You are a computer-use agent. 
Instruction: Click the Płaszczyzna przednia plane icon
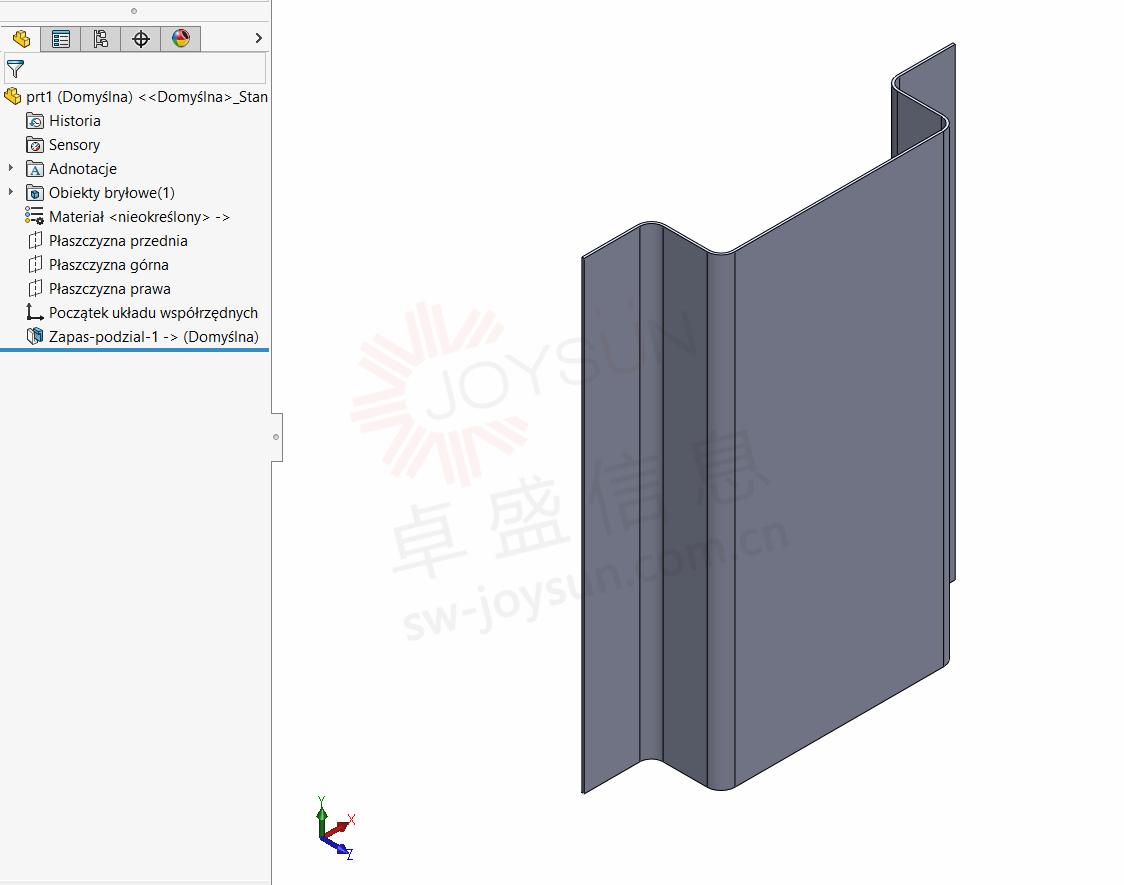click(x=34, y=241)
